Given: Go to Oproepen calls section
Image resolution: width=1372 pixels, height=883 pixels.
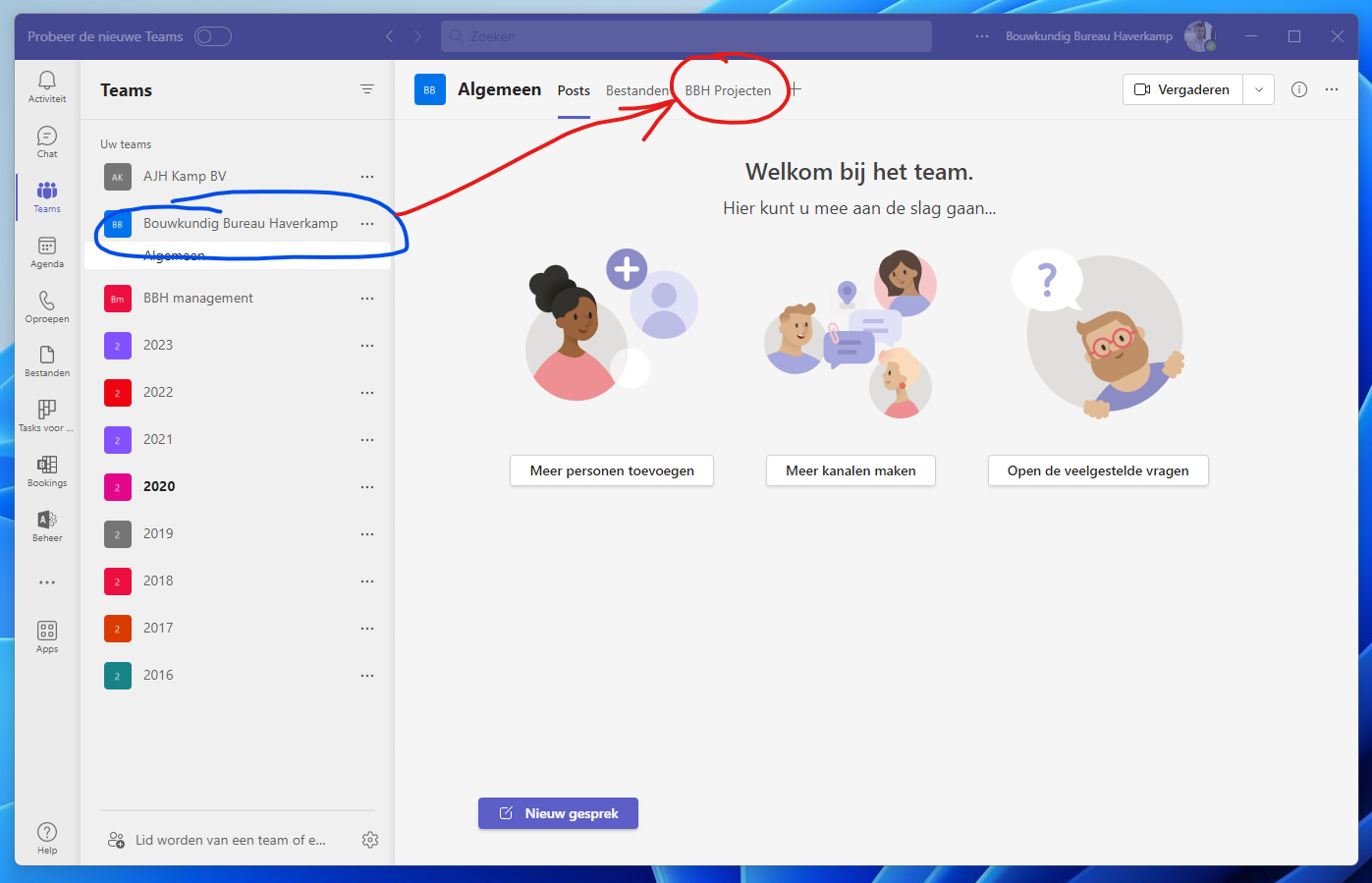Looking at the screenshot, I should pyautogui.click(x=47, y=306).
